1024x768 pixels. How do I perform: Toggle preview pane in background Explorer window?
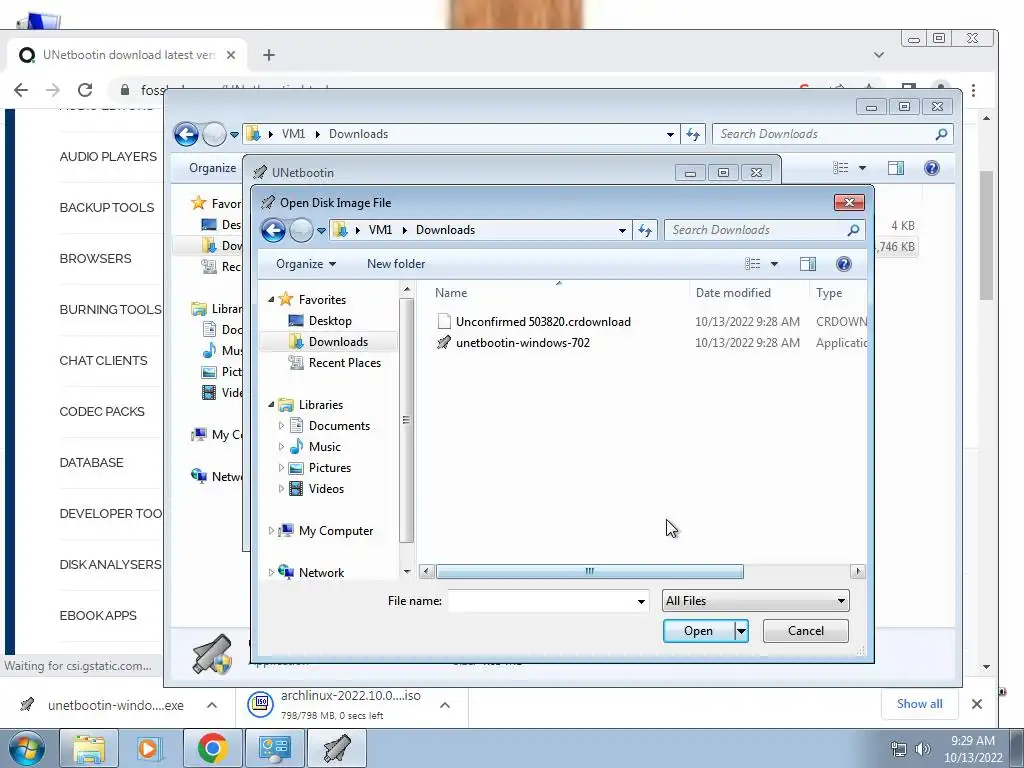pos(896,168)
